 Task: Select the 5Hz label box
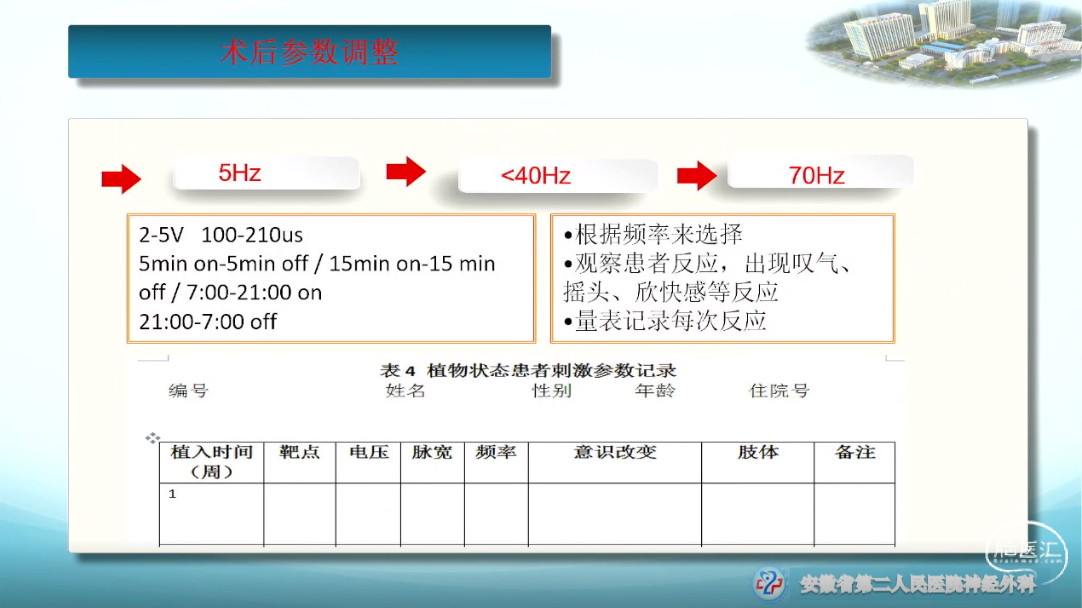click(x=266, y=172)
